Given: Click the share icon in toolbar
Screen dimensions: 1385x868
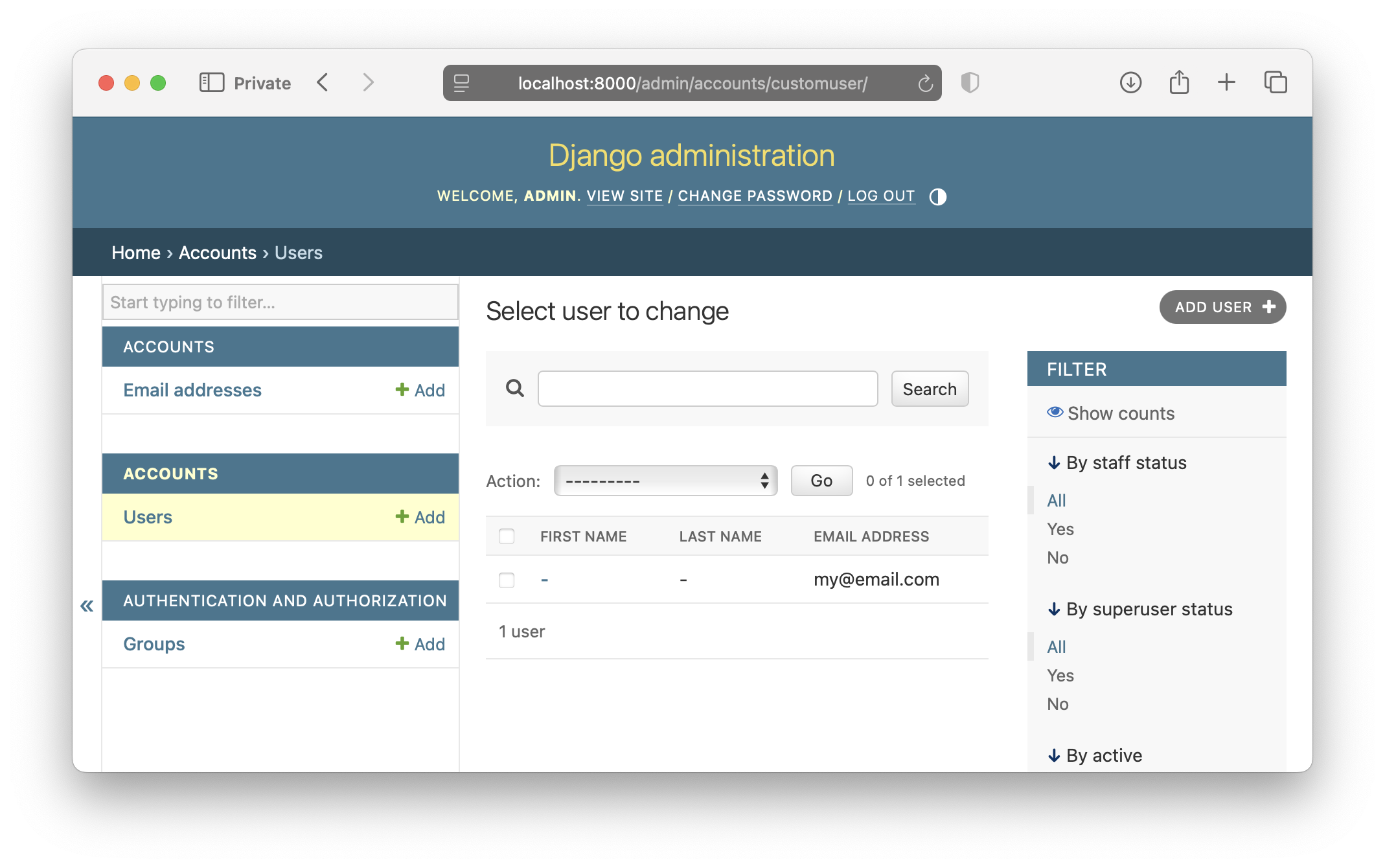Looking at the screenshot, I should point(1179,83).
